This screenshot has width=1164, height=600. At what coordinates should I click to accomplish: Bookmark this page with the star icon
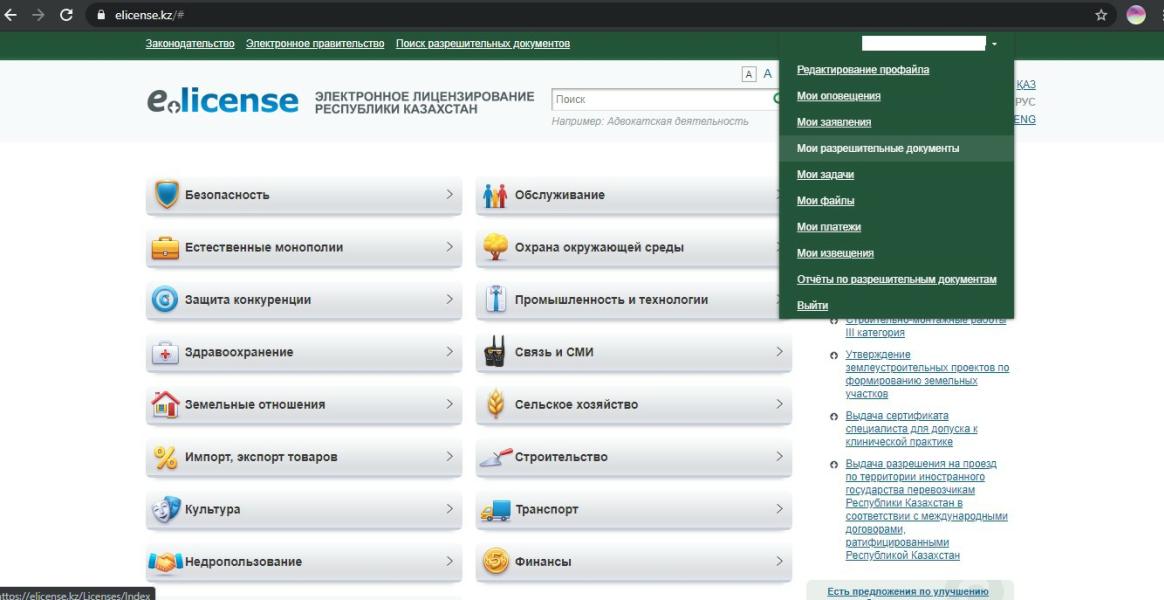pyautogui.click(x=1101, y=15)
